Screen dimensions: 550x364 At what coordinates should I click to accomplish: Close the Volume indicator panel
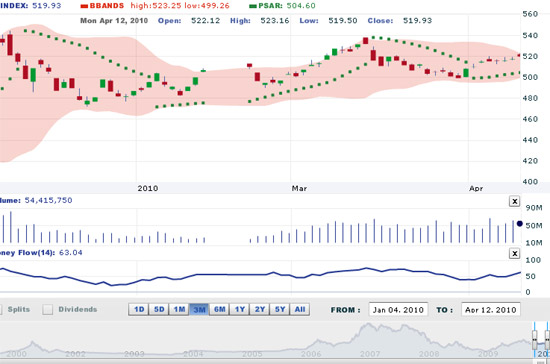514,201
